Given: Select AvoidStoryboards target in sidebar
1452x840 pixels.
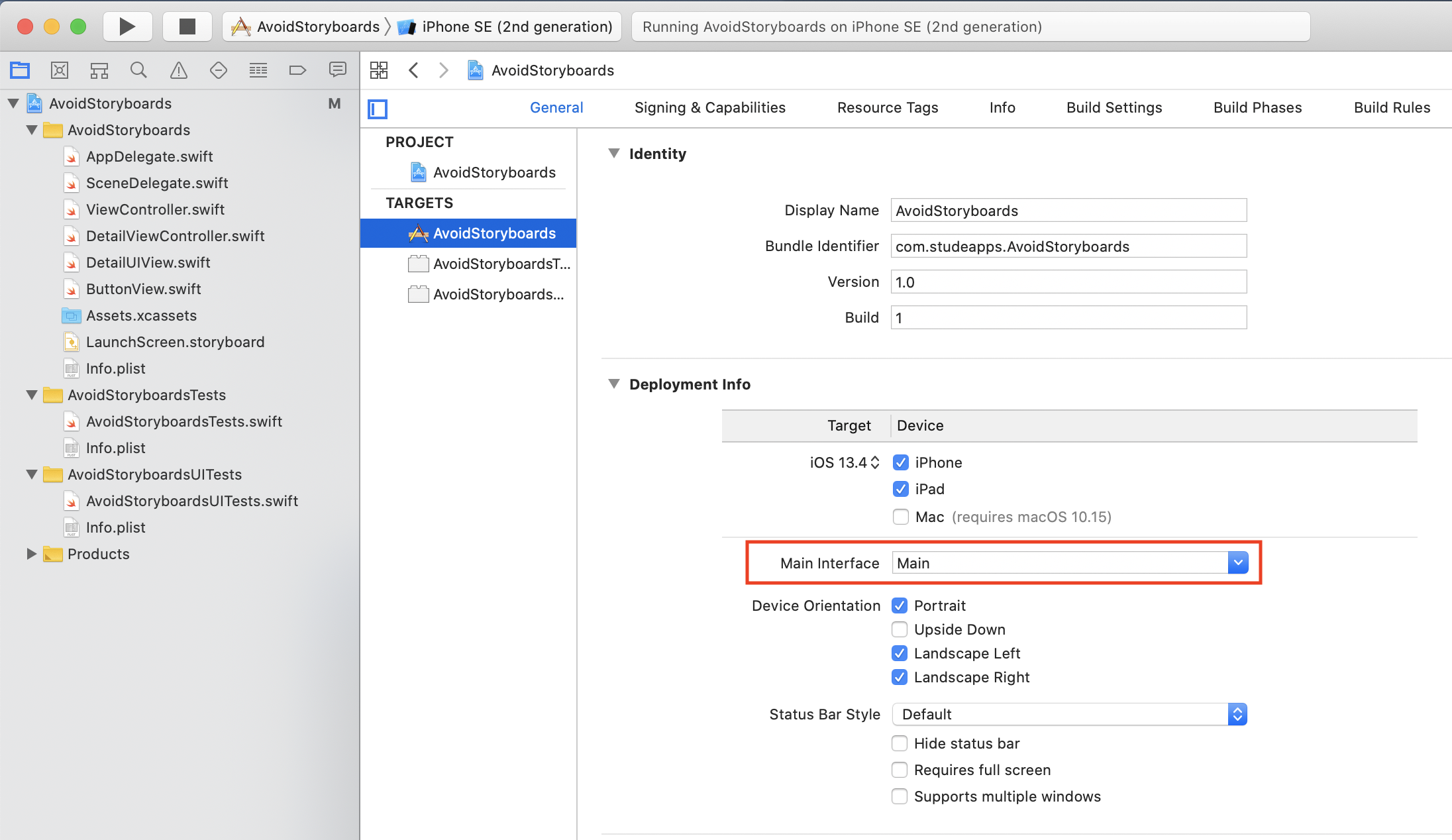Looking at the screenshot, I should (x=470, y=233).
